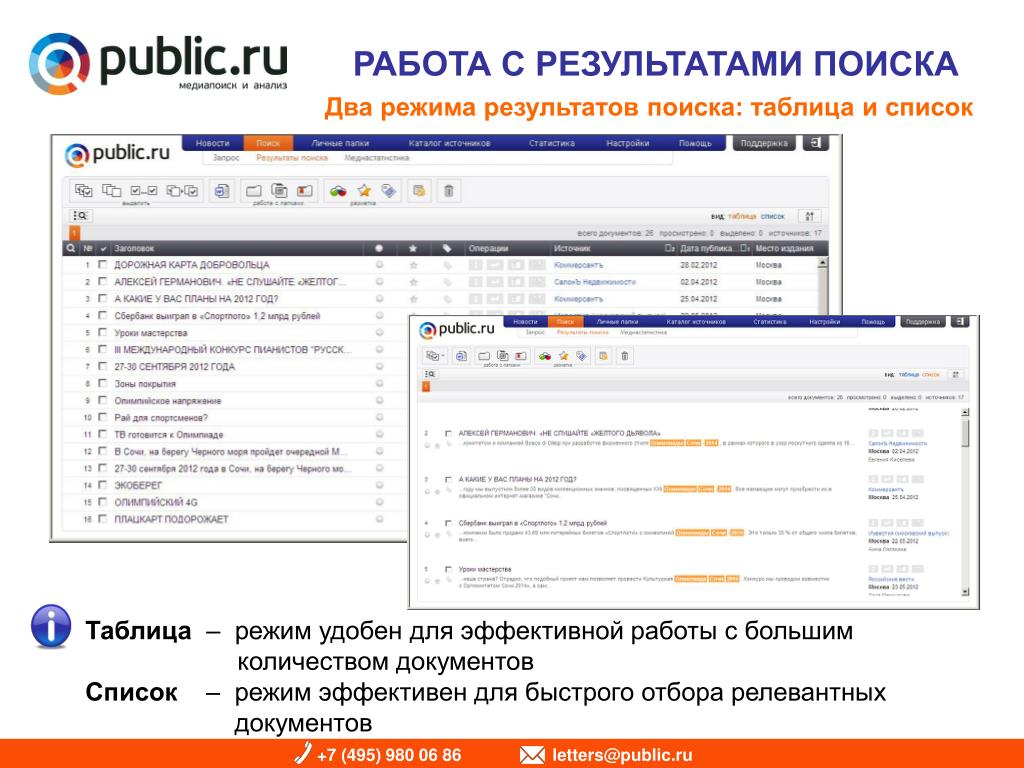This screenshot has width=1024, height=768.
Task: Click the list-view vertical scrollbar thumb
Action: point(965,432)
